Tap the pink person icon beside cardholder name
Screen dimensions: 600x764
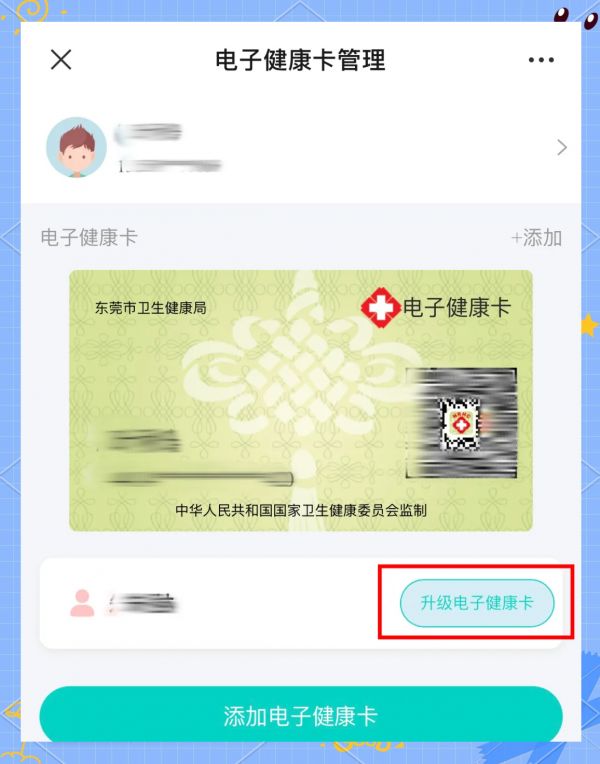82,603
